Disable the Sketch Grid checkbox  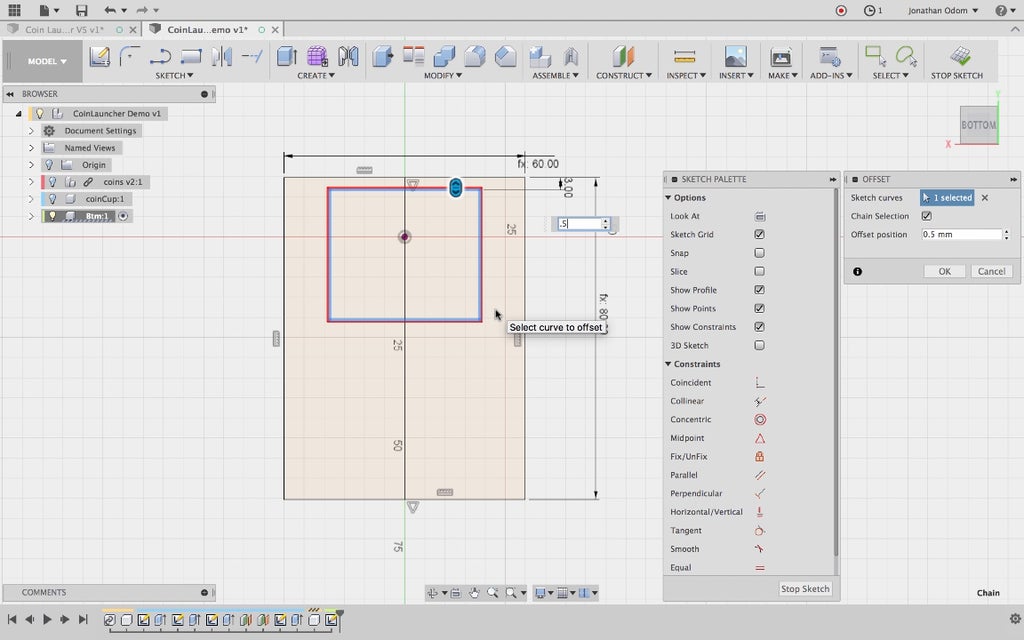click(x=759, y=235)
